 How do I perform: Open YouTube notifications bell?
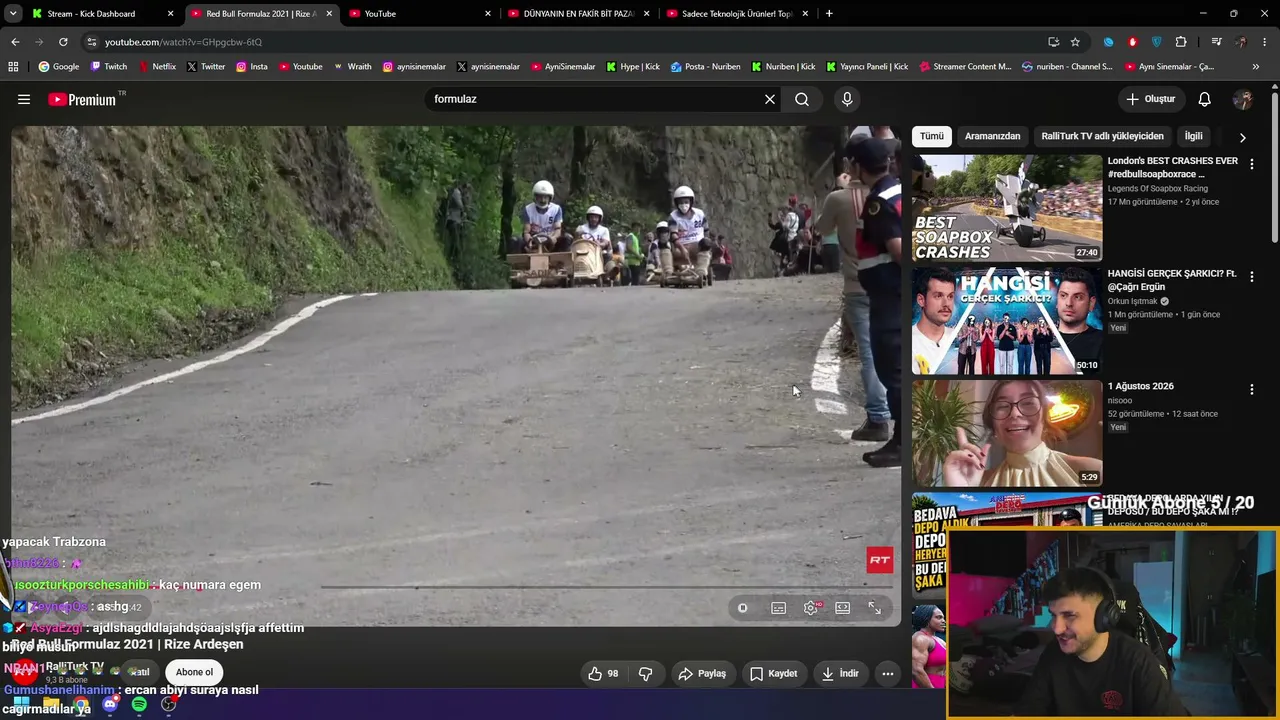pyautogui.click(x=1205, y=99)
